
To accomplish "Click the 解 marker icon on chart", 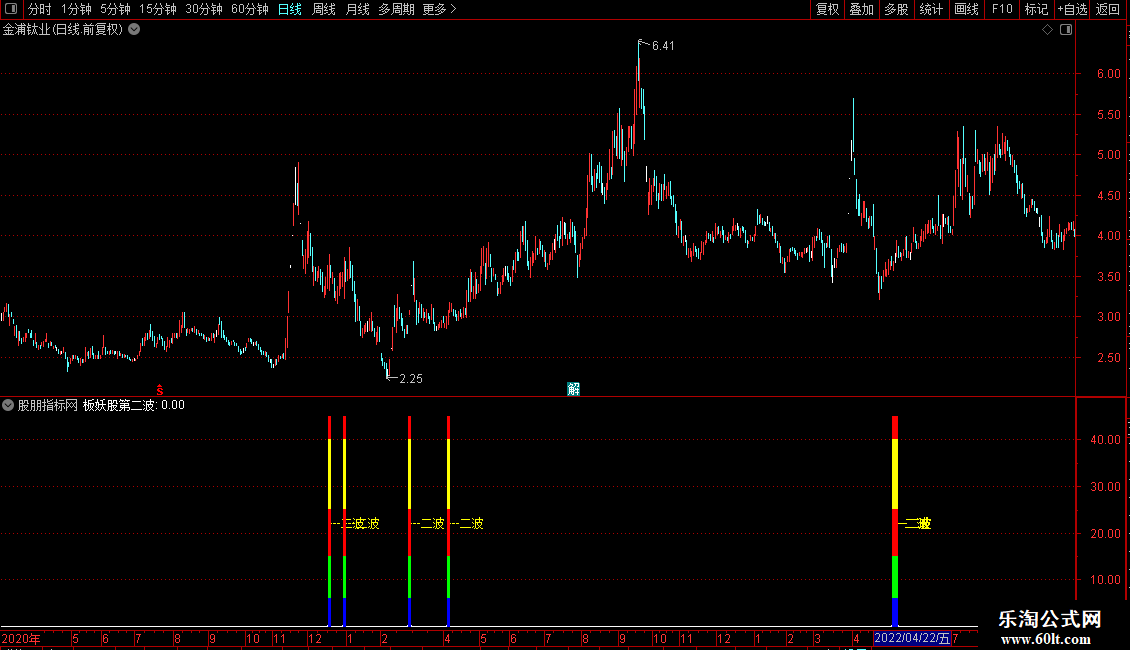I will click(x=574, y=389).
